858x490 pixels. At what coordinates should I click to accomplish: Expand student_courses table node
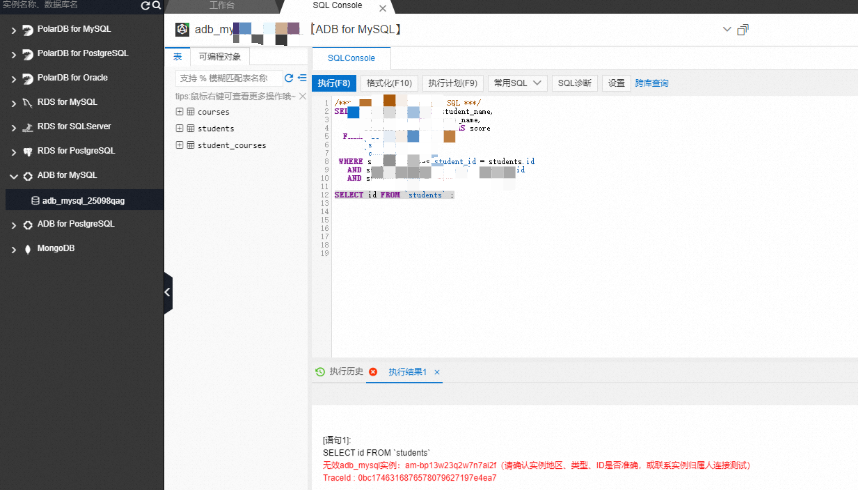point(179,145)
